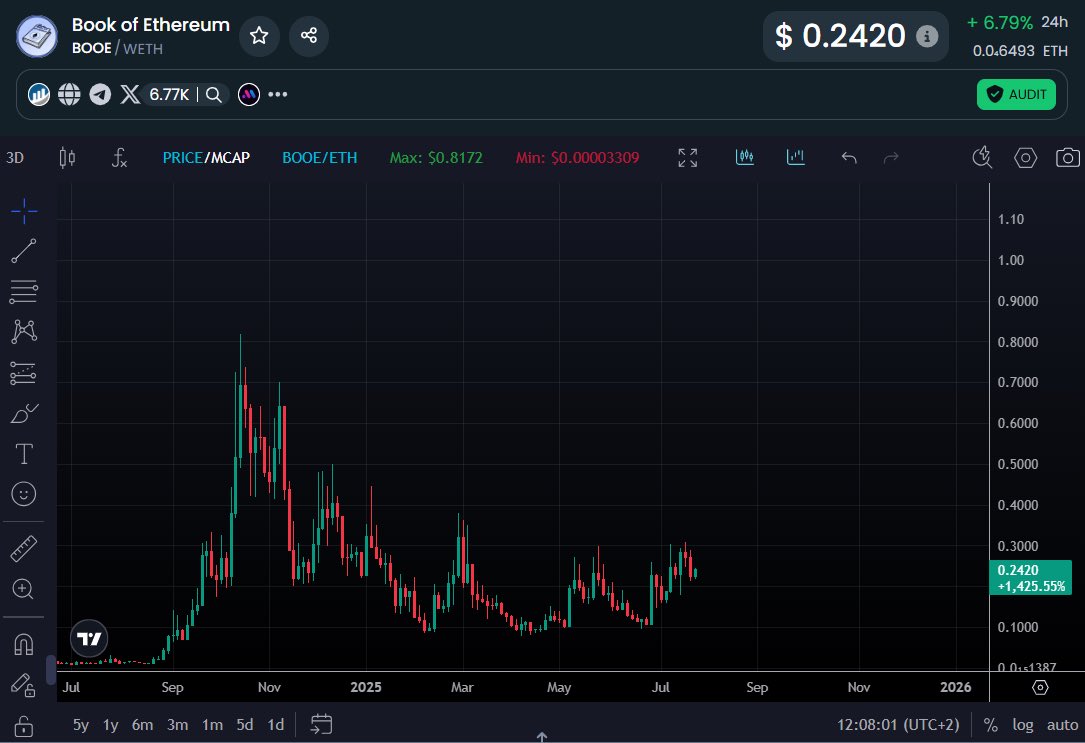Set time range to 3m
Image resolution: width=1085 pixels, height=743 pixels.
178,724
